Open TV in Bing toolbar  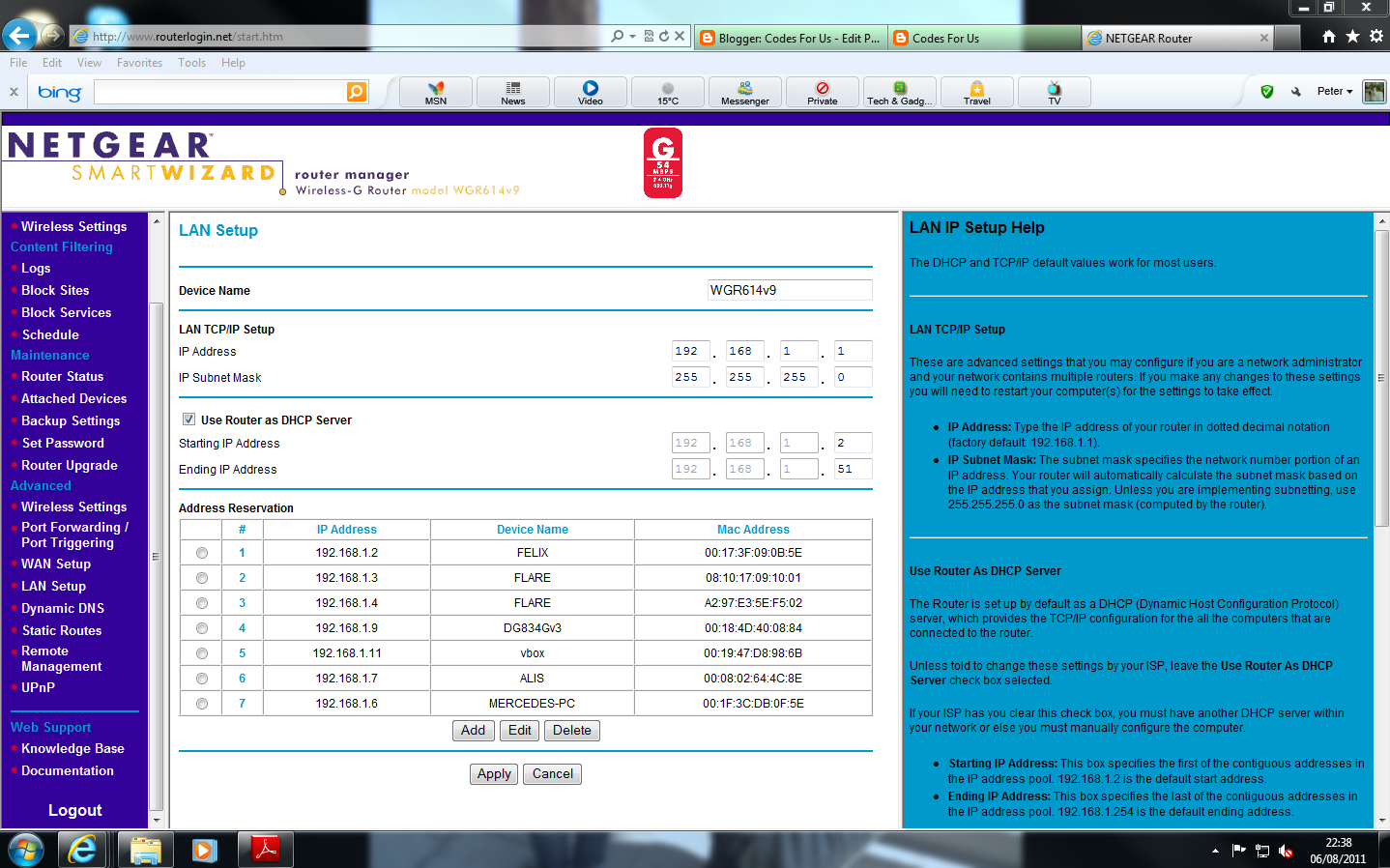[1055, 93]
